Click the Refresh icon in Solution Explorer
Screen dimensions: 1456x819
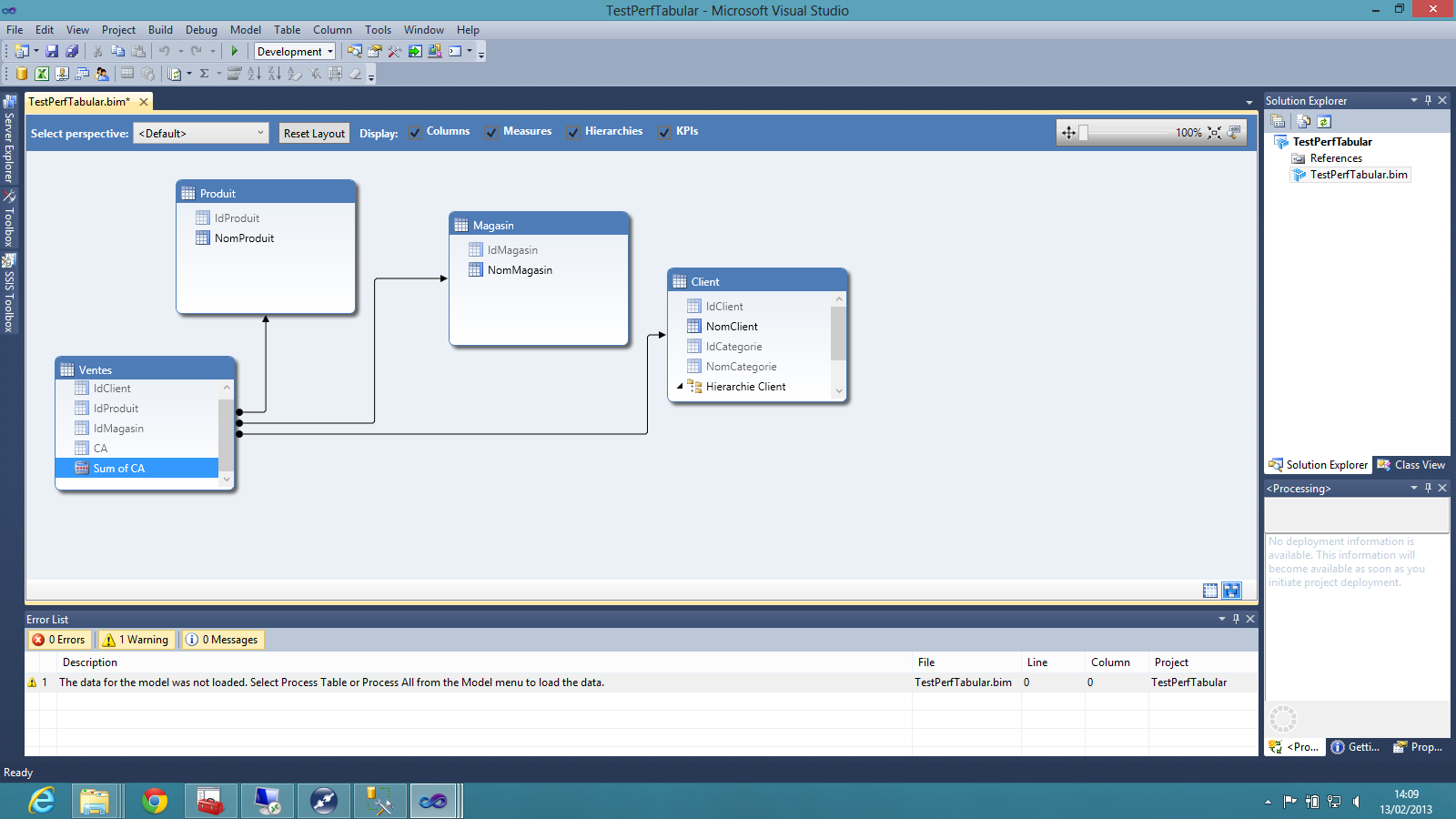pyautogui.click(x=1324, y=122)
